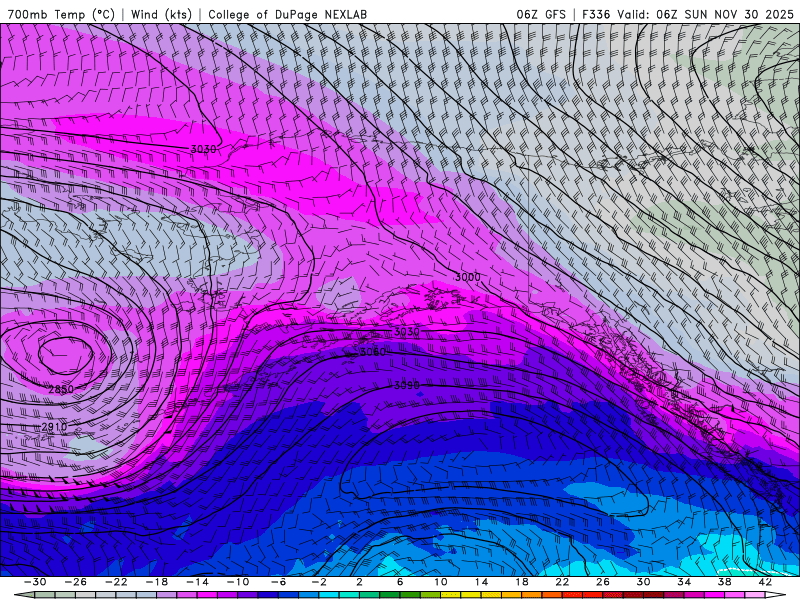800x600 pixels.
Task: Click the positive 2 colorbar scale value
Action: coord(359,582)
